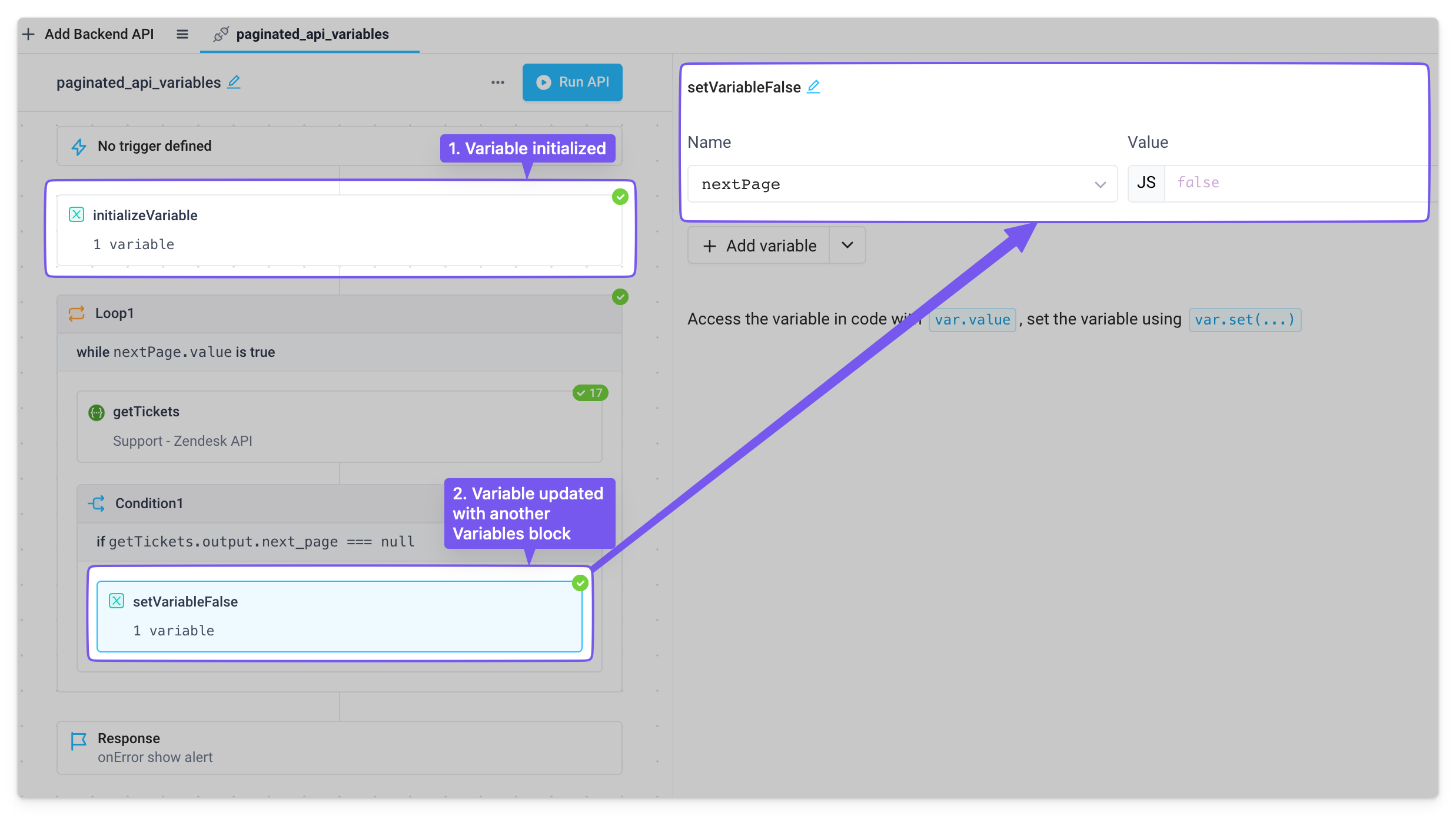
Task: Expand the Add variable dropdown chevron
Action: (847, 245)
